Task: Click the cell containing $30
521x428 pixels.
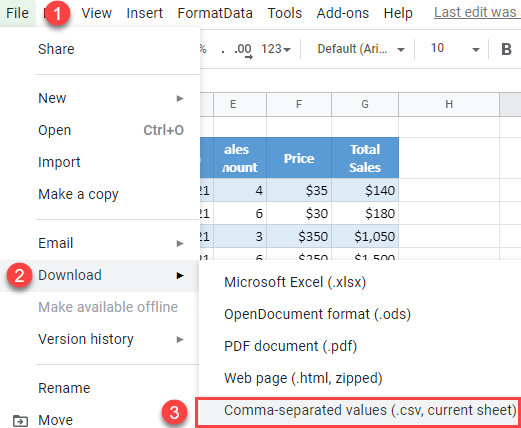Action: point(299,213)
